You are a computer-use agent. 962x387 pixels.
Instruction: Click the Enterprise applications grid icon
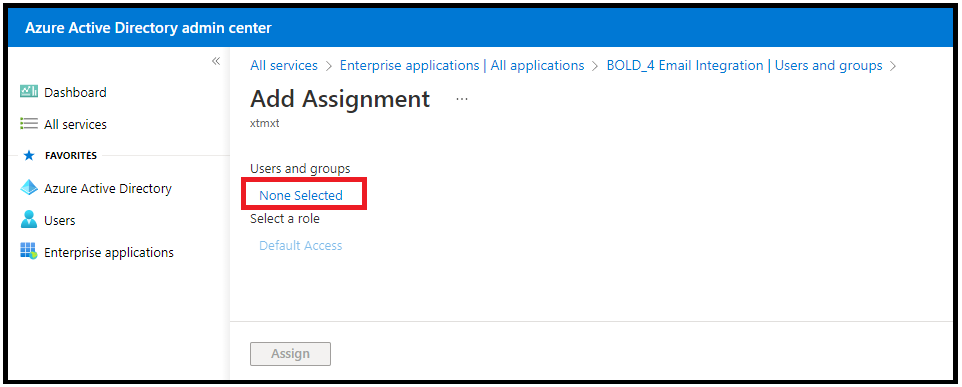point(29,251)
